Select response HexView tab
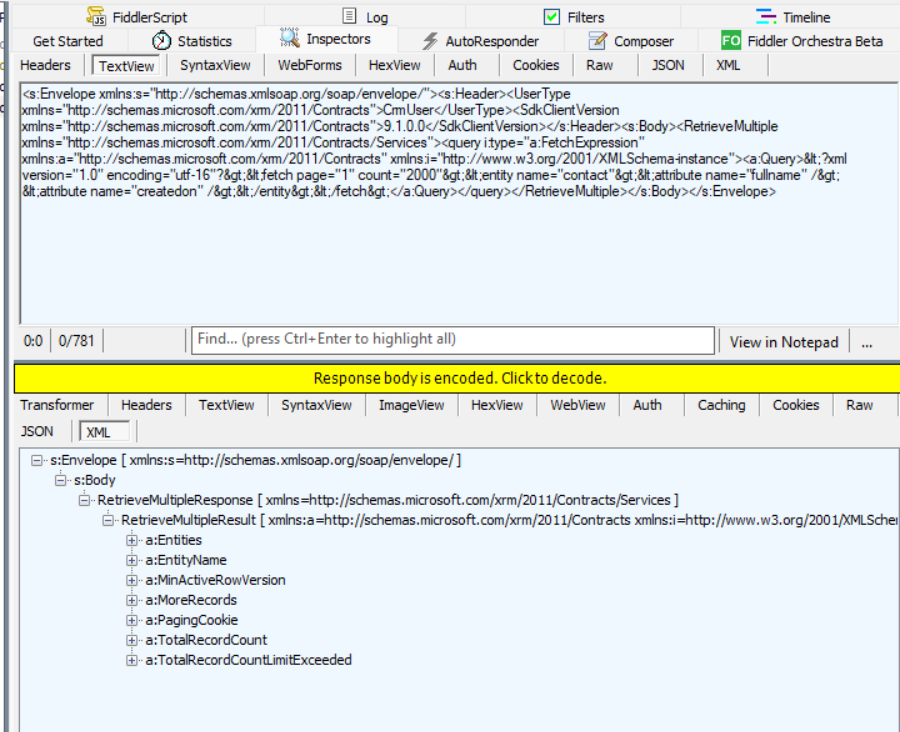The image size is (900, 732). tap(497, 405)
